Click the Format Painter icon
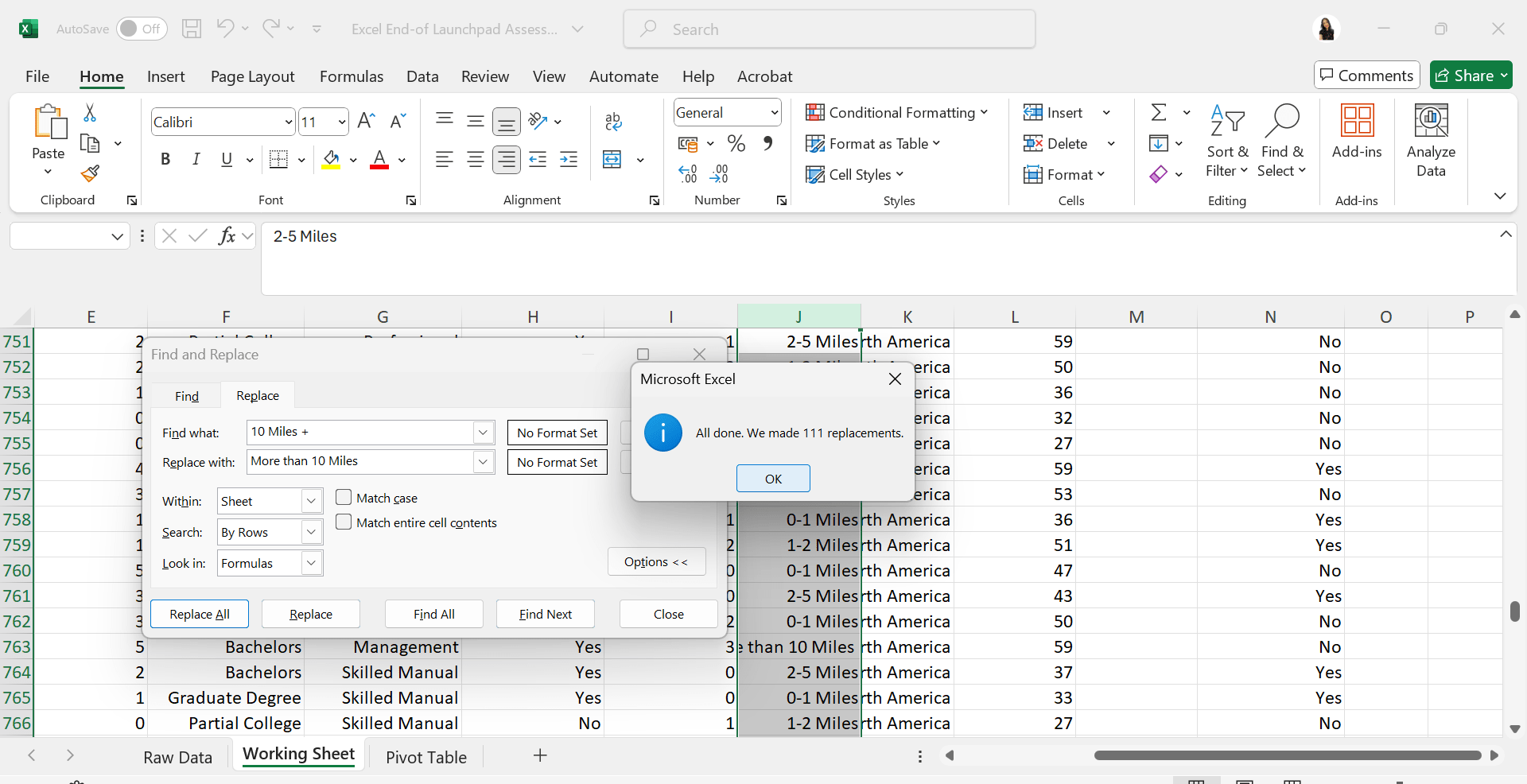 tap(90, 173)
